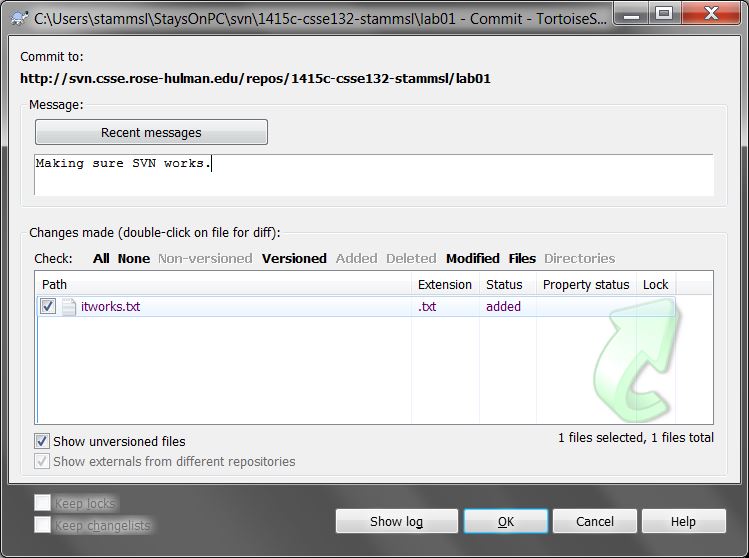Sort the file list by Path column
This screenshot has height=558, width=749.
coord(223,284)
